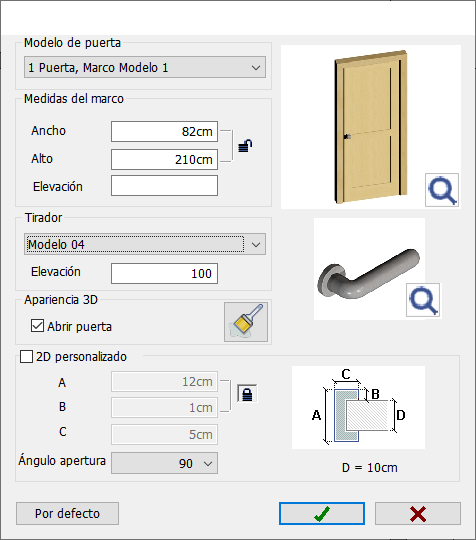Click the Tirador Elevación field showing 100

164,273
